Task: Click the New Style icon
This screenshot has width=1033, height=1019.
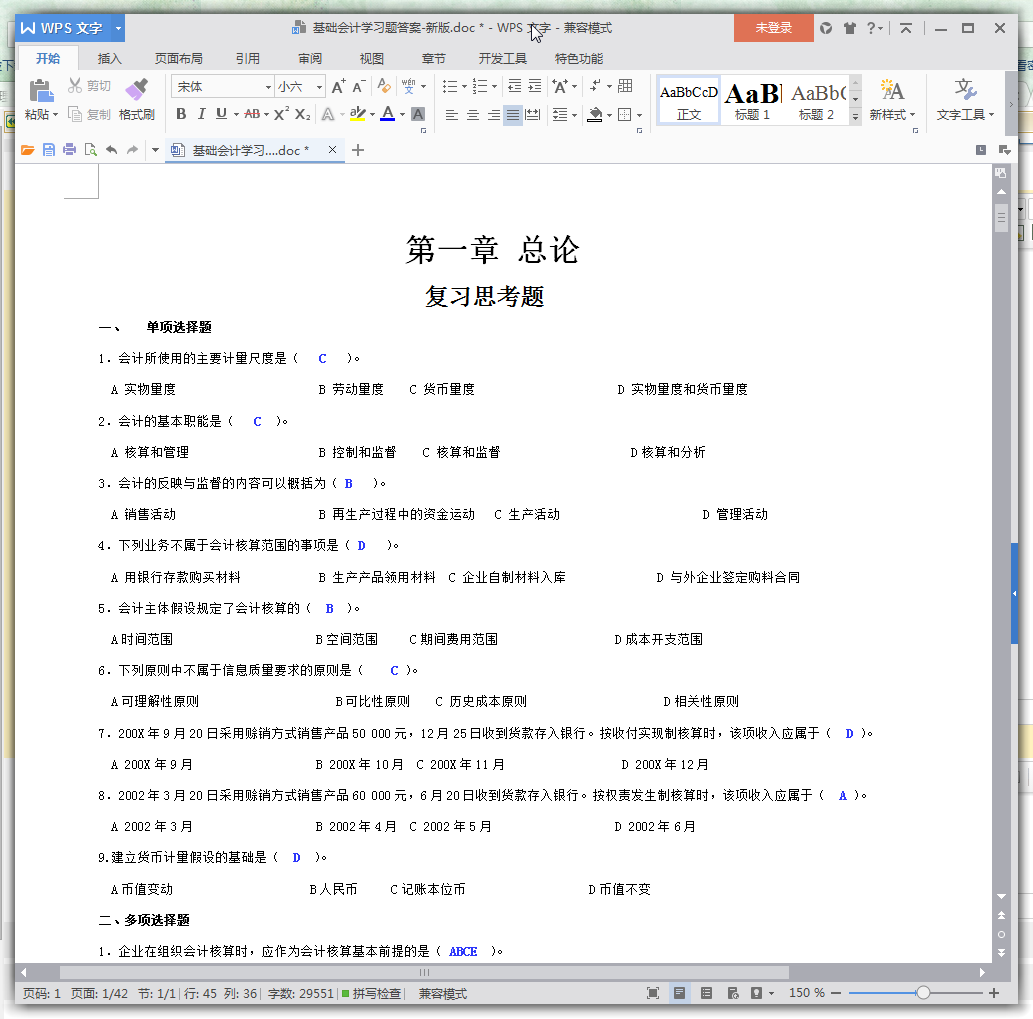Action: [892, 90]
